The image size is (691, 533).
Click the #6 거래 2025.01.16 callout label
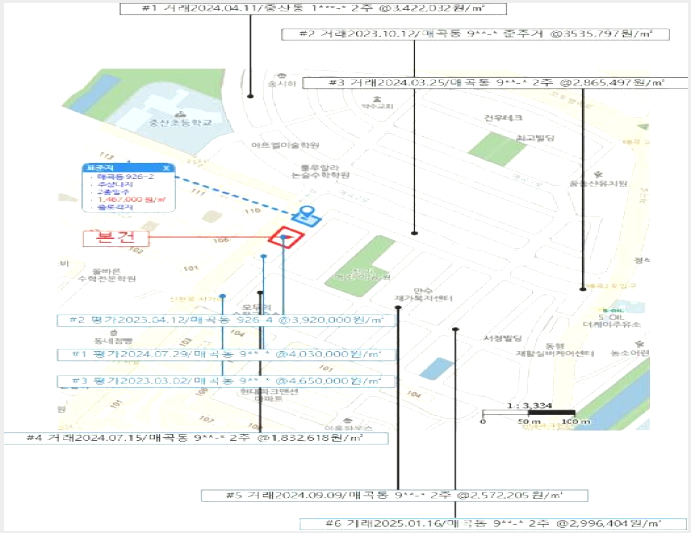point(493,524)
